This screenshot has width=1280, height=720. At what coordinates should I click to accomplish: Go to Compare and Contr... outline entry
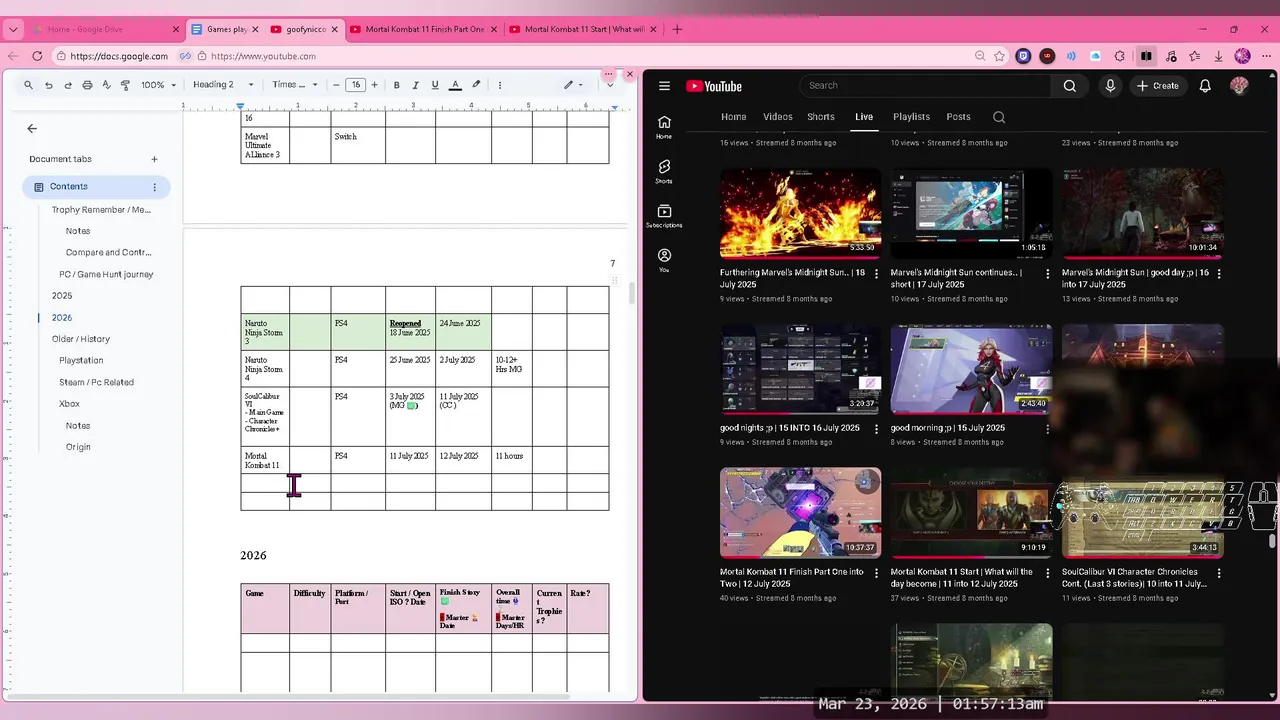tap(108, 253)
